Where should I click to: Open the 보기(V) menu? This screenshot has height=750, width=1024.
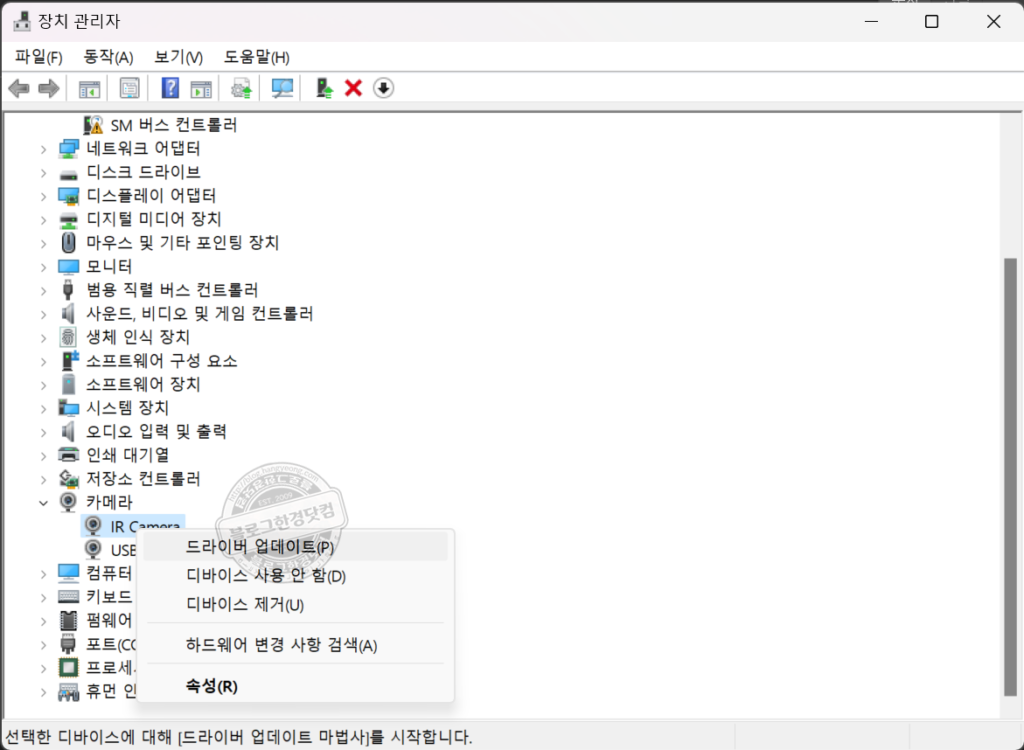[176, 57]
